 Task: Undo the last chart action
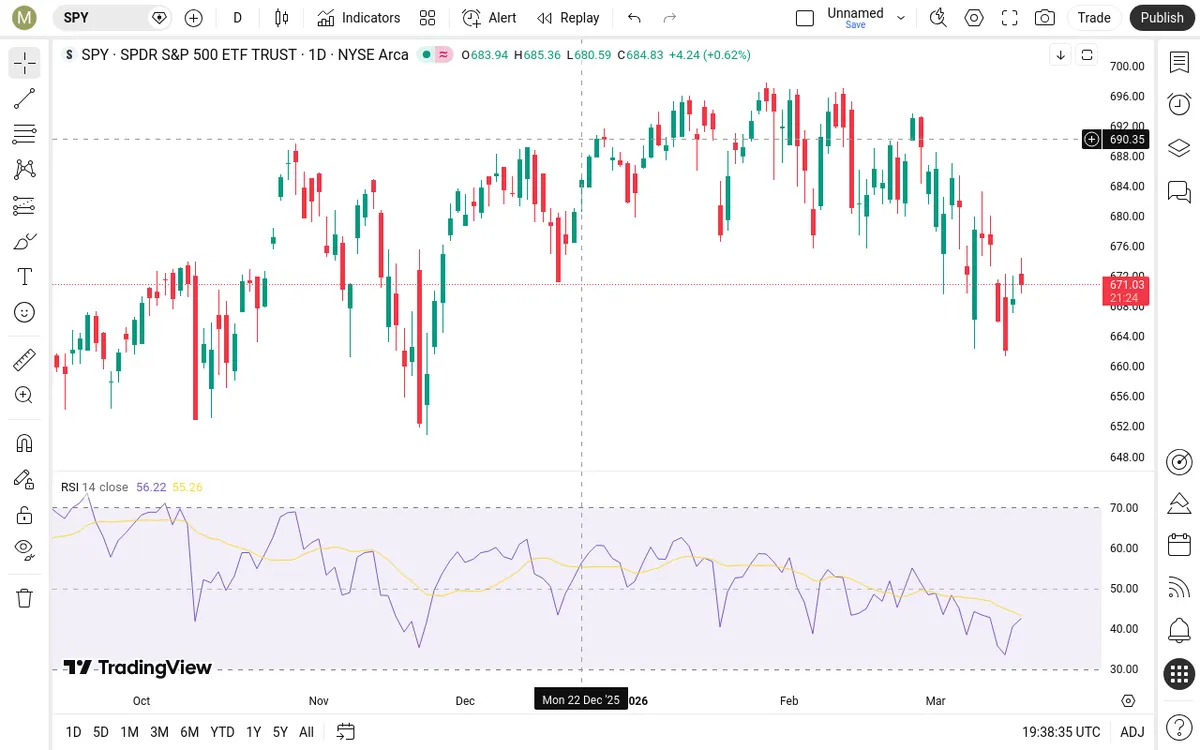click(634, 17)
